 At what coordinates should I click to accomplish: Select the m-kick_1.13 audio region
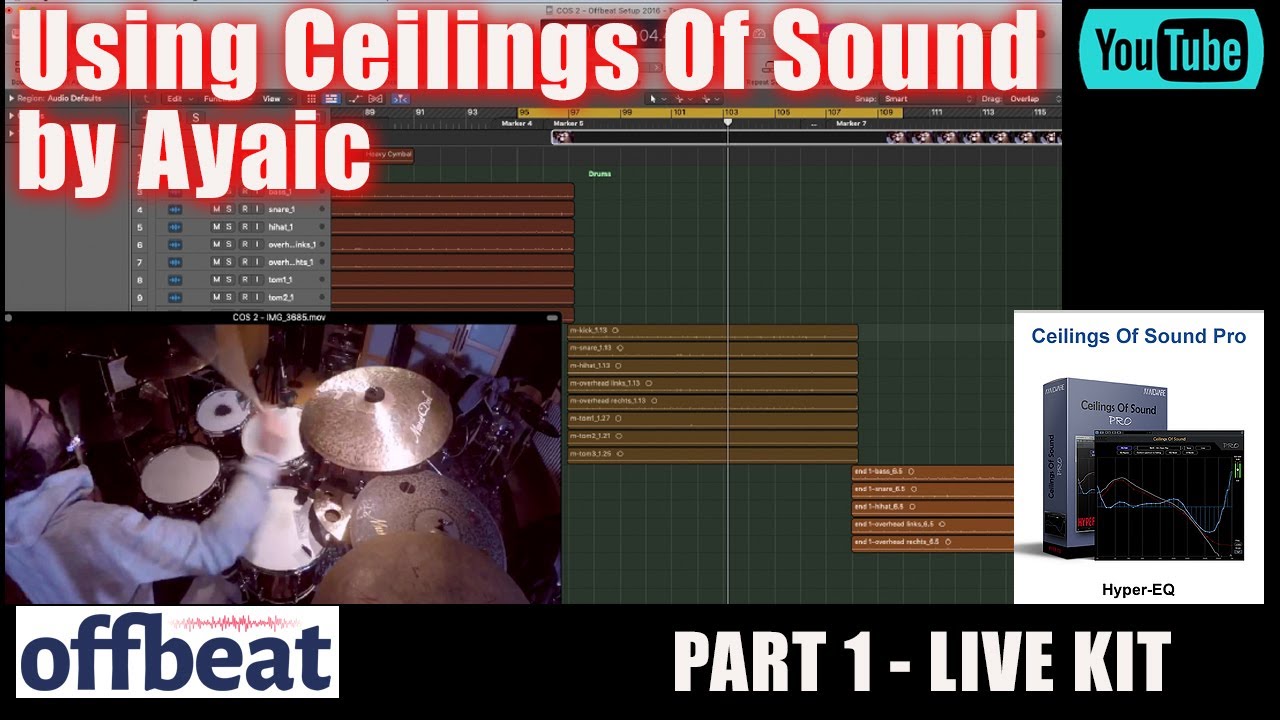coord(712,330)
